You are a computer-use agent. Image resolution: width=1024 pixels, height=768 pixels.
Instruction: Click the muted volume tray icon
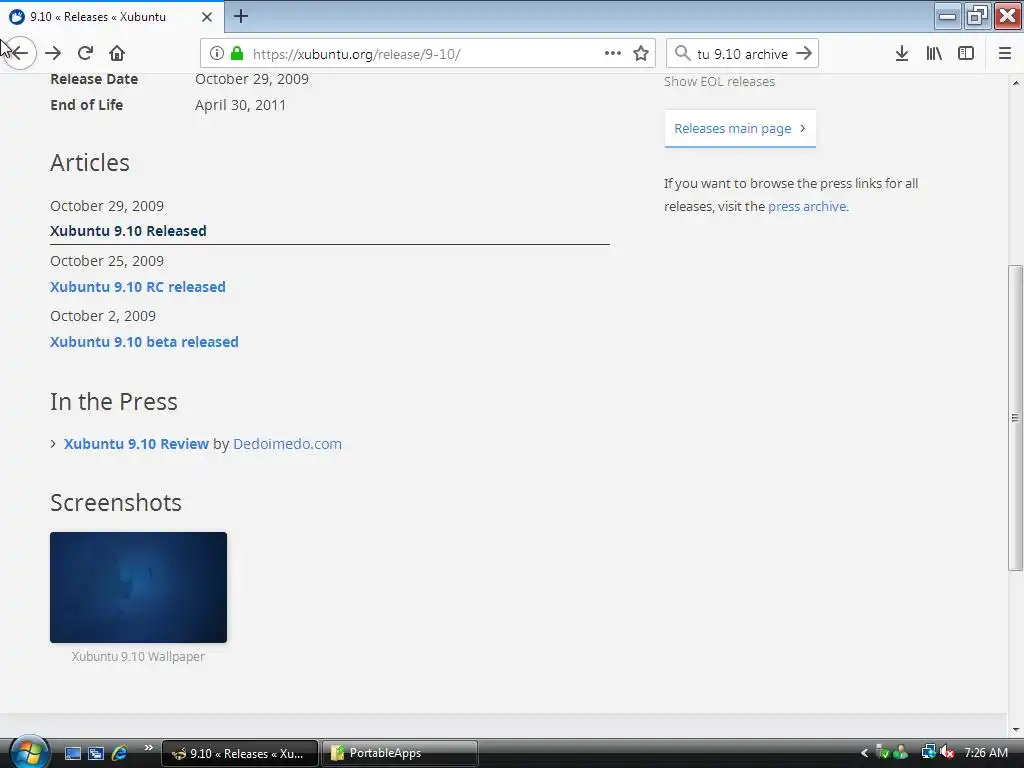pos(947,752)
